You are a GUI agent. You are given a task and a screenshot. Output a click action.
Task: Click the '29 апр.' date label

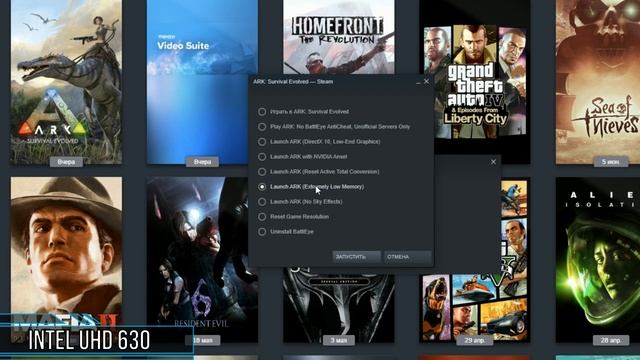pos(475,340)
